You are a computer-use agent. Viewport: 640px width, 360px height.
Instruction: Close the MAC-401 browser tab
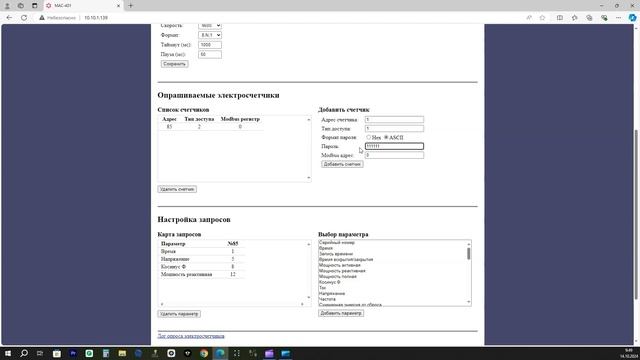coord(118,6)
